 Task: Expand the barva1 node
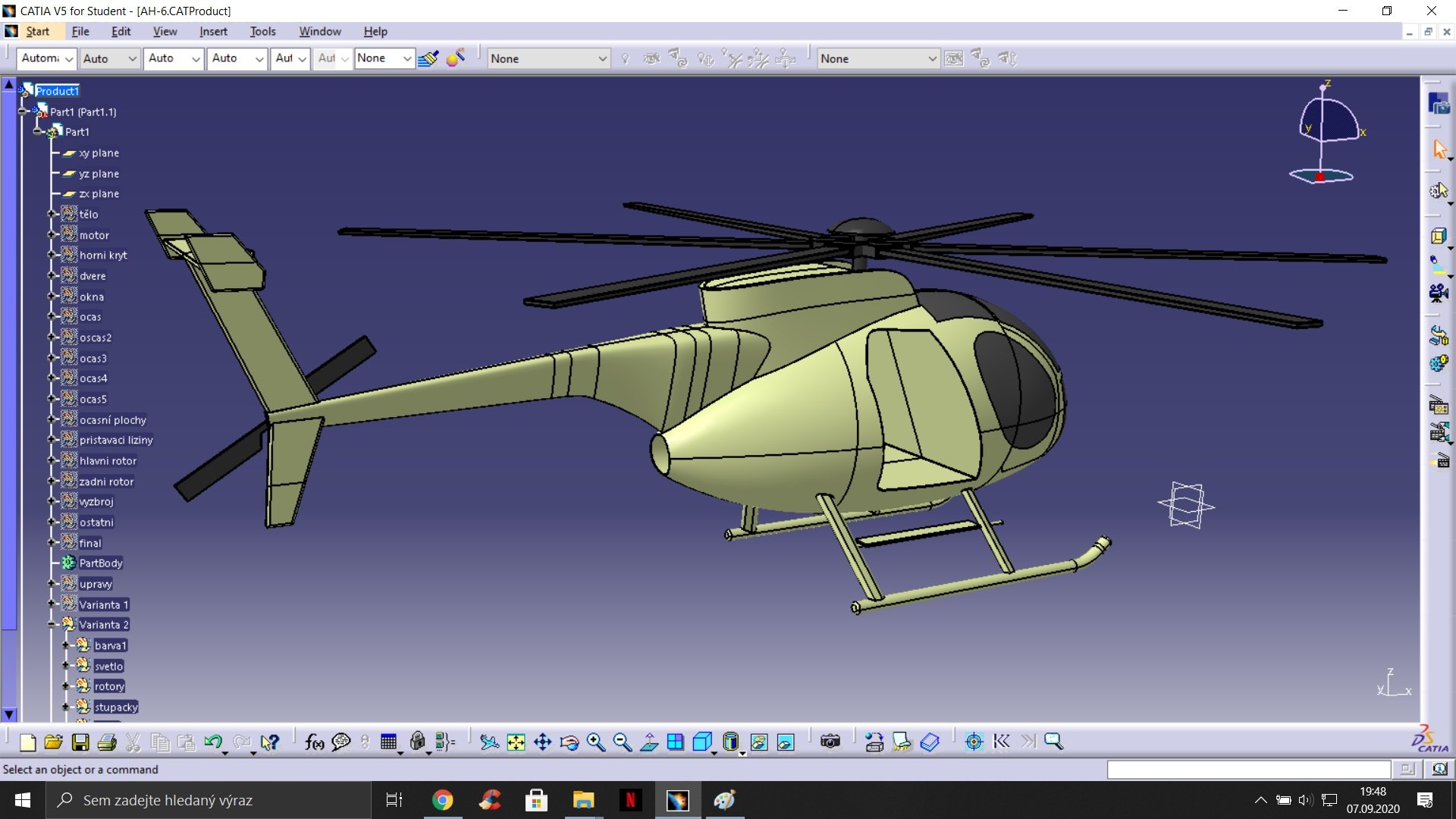click(x=66, y=645)
